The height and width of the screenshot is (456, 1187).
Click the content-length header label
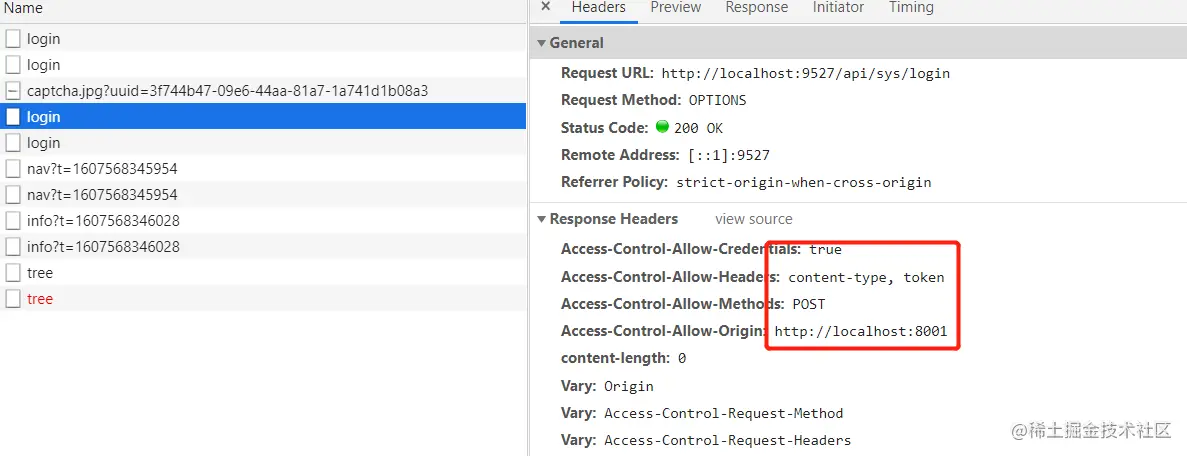[x=615, y=358]
